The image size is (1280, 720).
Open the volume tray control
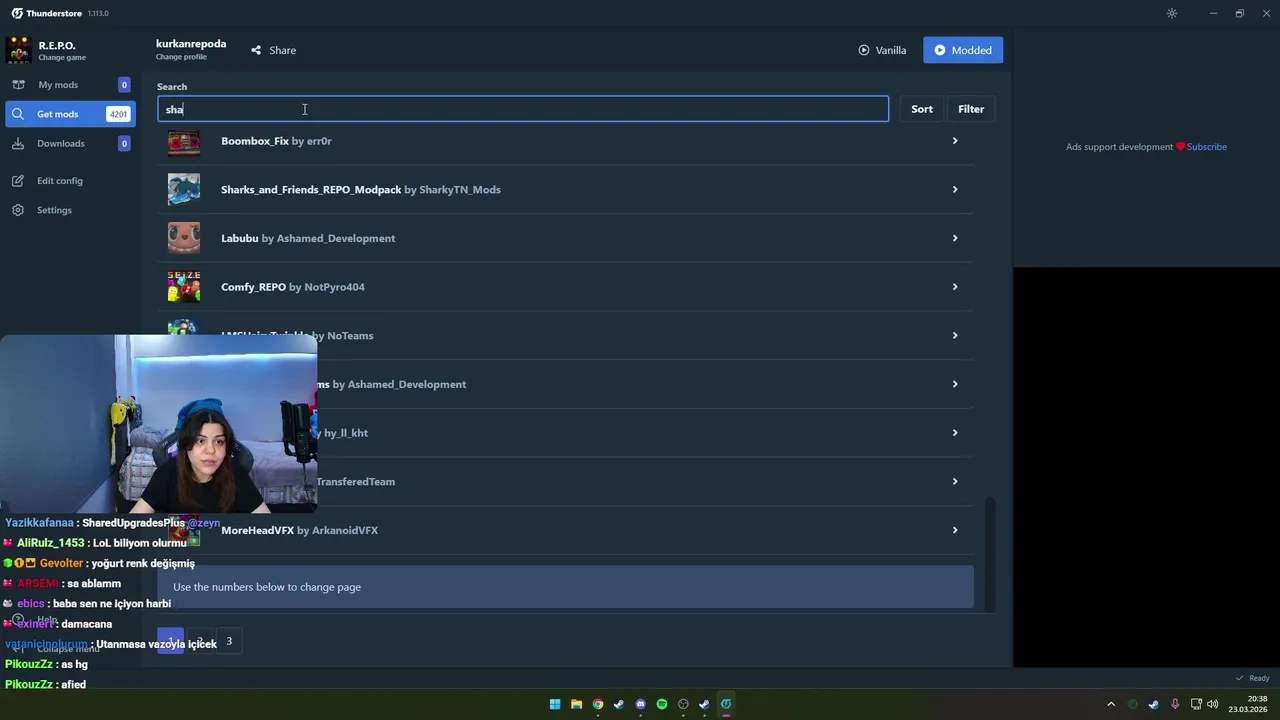[x=1213, y=704]
